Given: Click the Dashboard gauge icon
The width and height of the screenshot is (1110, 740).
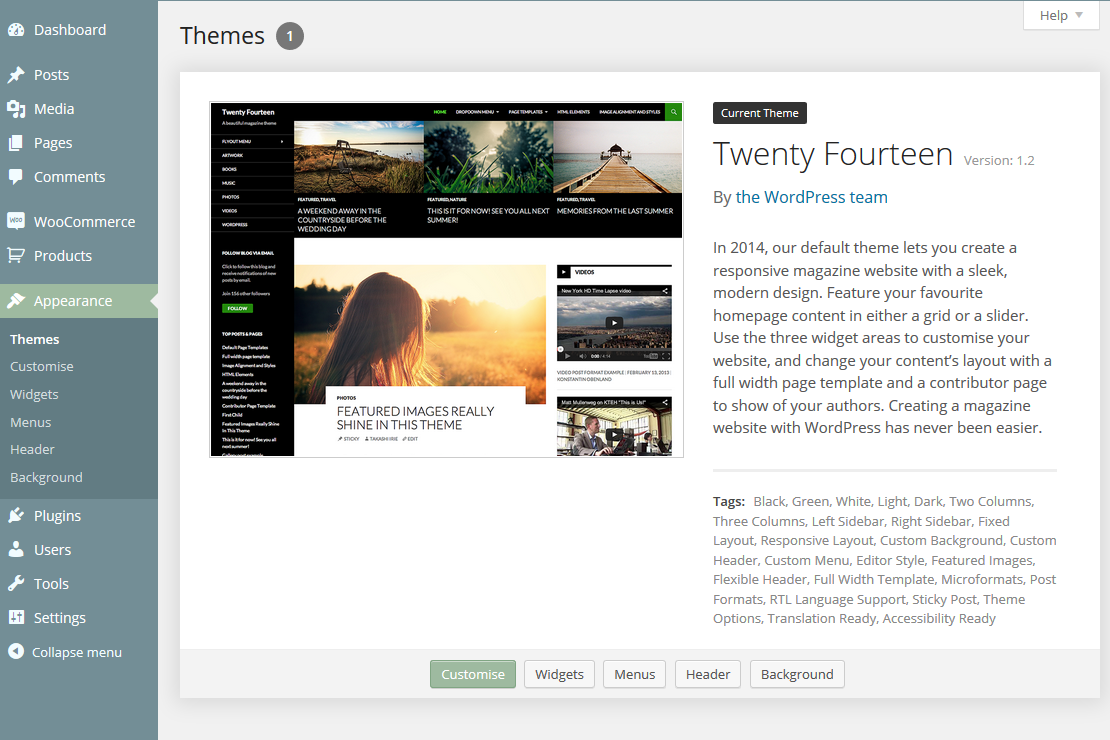Looking at the screenshot, I should tap(16, 30).
